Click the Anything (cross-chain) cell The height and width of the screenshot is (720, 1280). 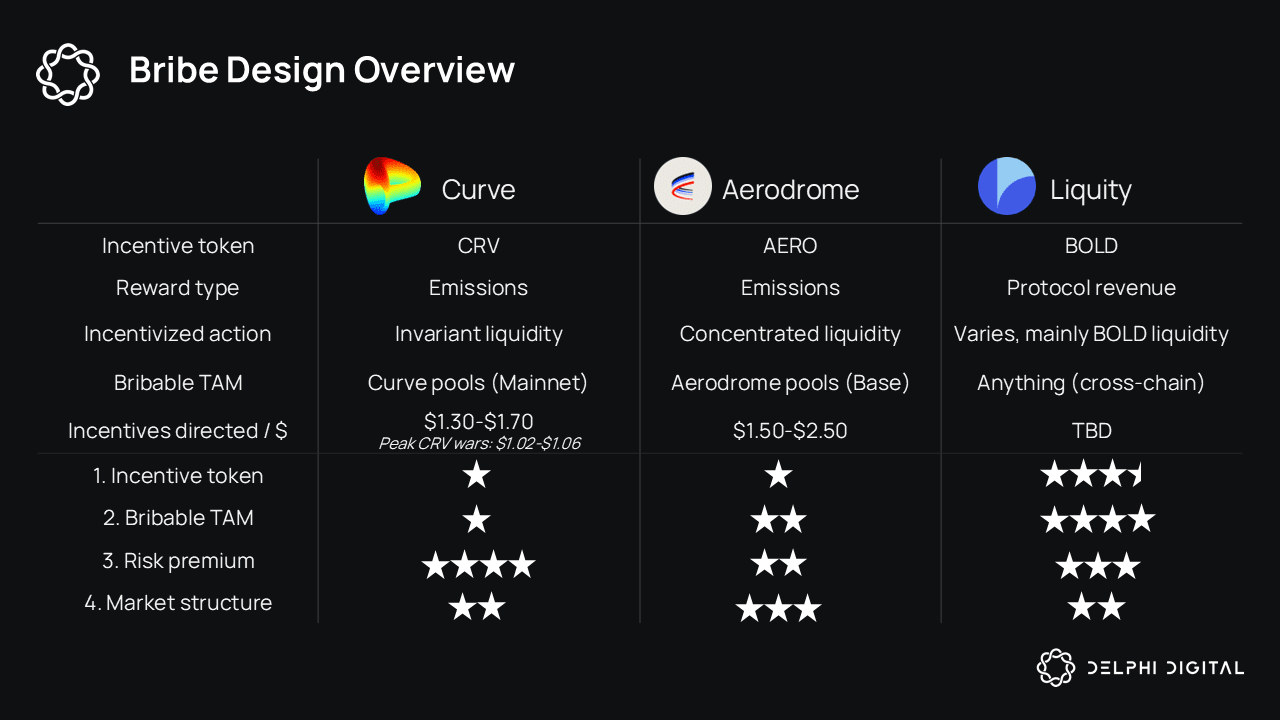coord(1091,383)
